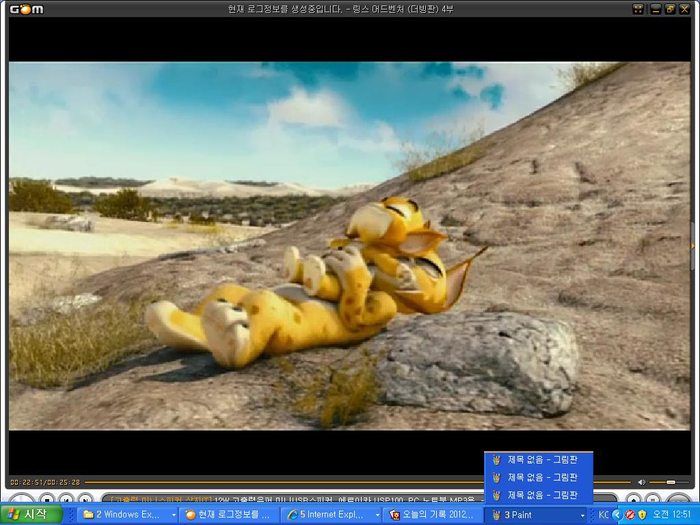Screen dimensions: 700x525
Task: Expand hidden system tray icons arrow
Action: coord(617,515)
